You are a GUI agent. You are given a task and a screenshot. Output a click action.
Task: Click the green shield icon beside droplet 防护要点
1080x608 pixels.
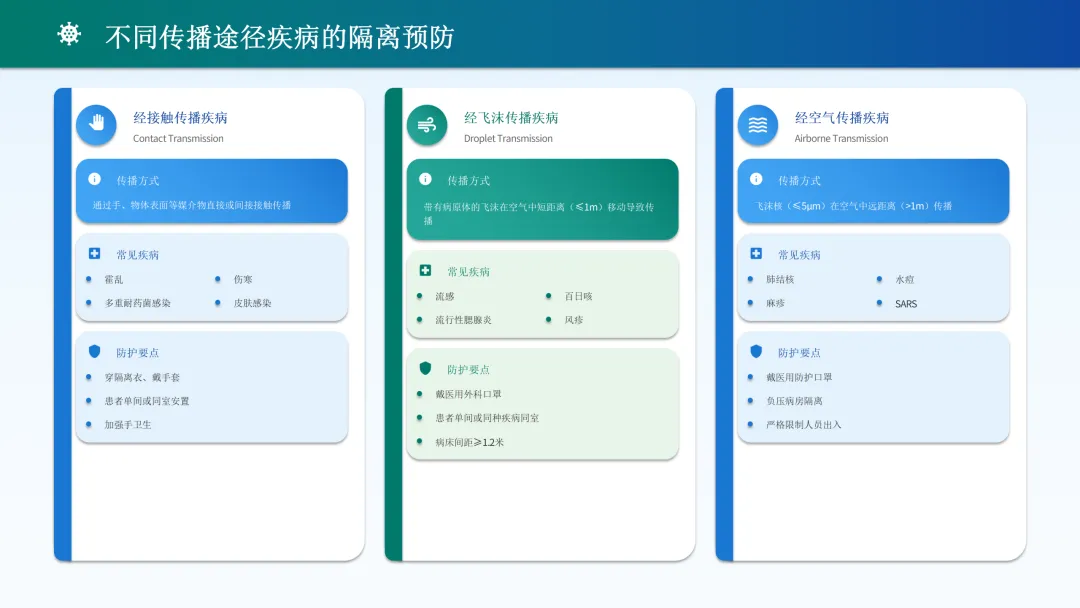(x=425, y=368)
